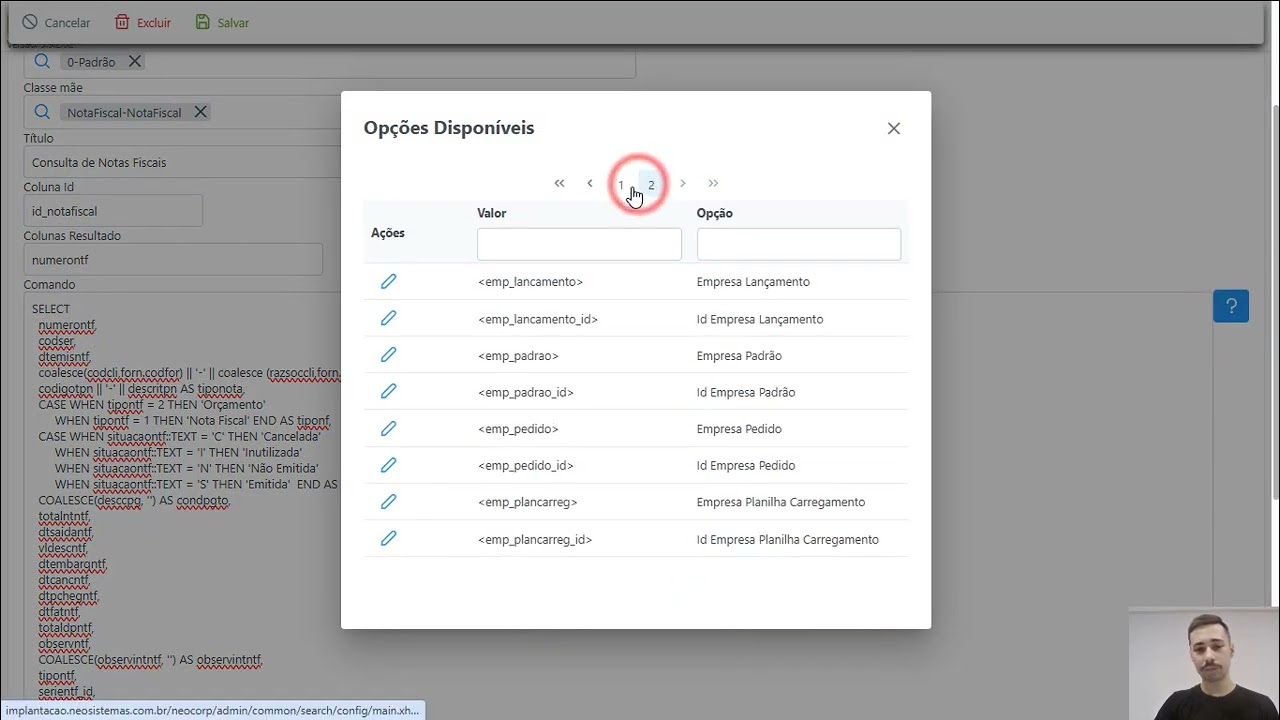Edit the <emp_pedido> option

[388, 428]
